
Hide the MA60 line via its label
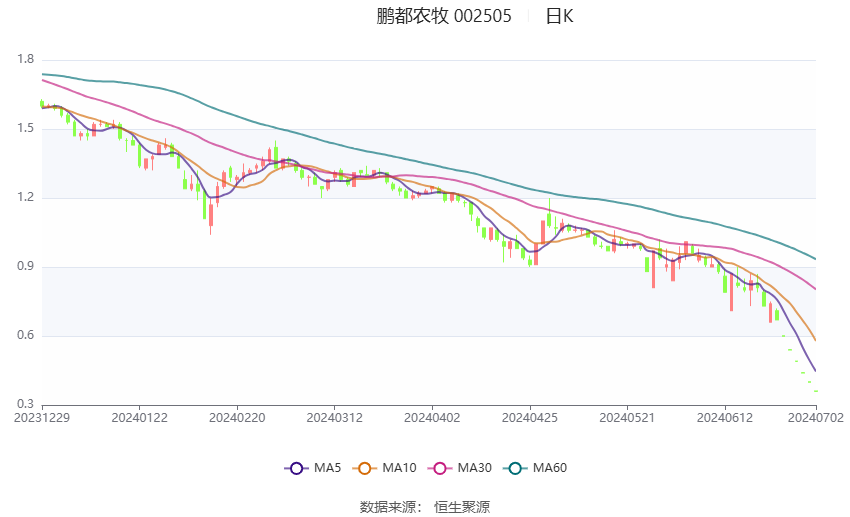[550, 468]
